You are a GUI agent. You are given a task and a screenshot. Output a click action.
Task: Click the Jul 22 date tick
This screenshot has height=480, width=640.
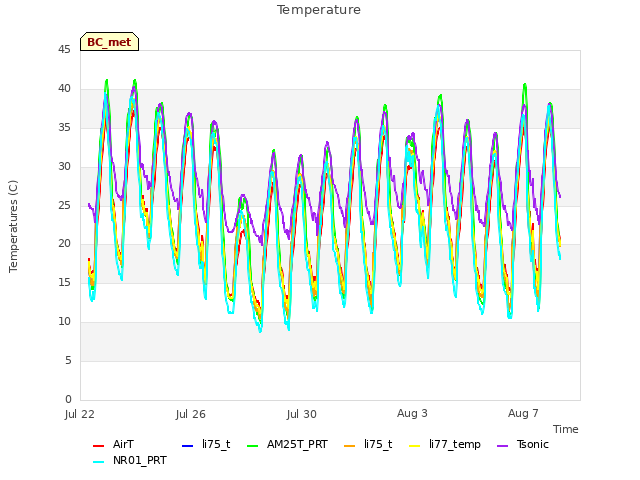[x=80, y=414]
